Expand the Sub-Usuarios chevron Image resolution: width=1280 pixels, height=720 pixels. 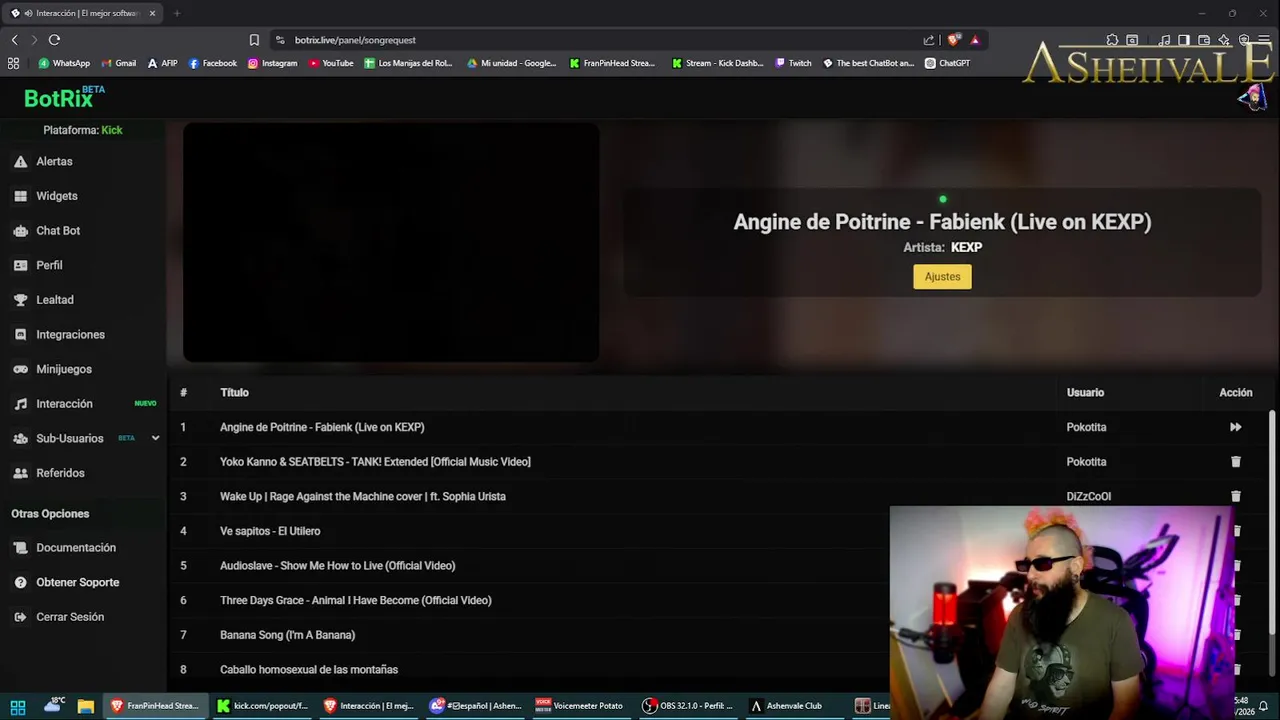click(x=155, y=438)
